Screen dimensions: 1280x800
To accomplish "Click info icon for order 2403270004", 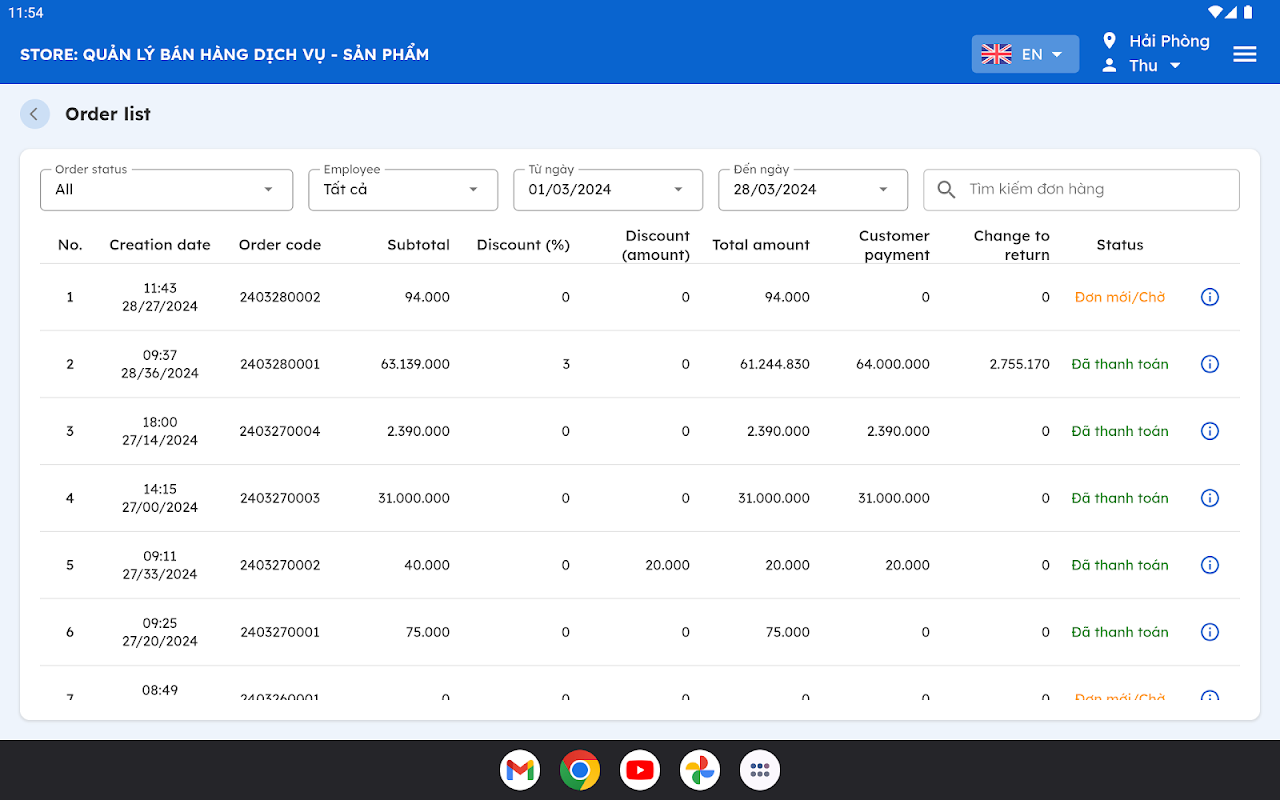I will [x=1209, y=431].
